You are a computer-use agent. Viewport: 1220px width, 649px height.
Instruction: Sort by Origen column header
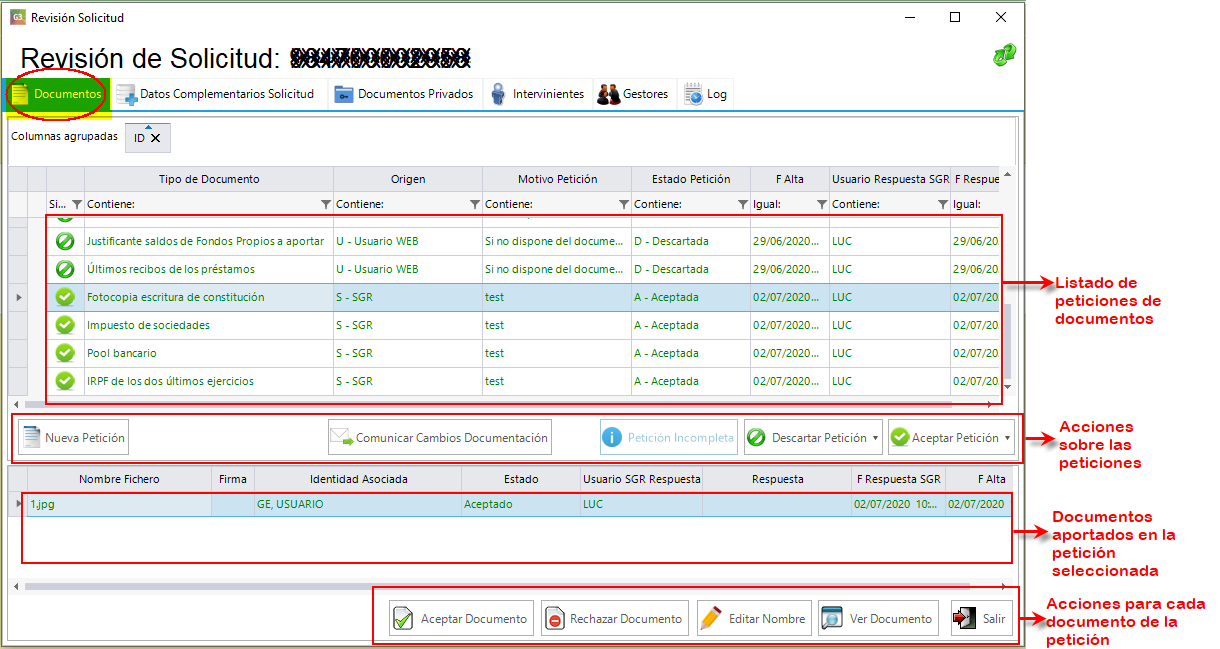(x=408, y=179)
